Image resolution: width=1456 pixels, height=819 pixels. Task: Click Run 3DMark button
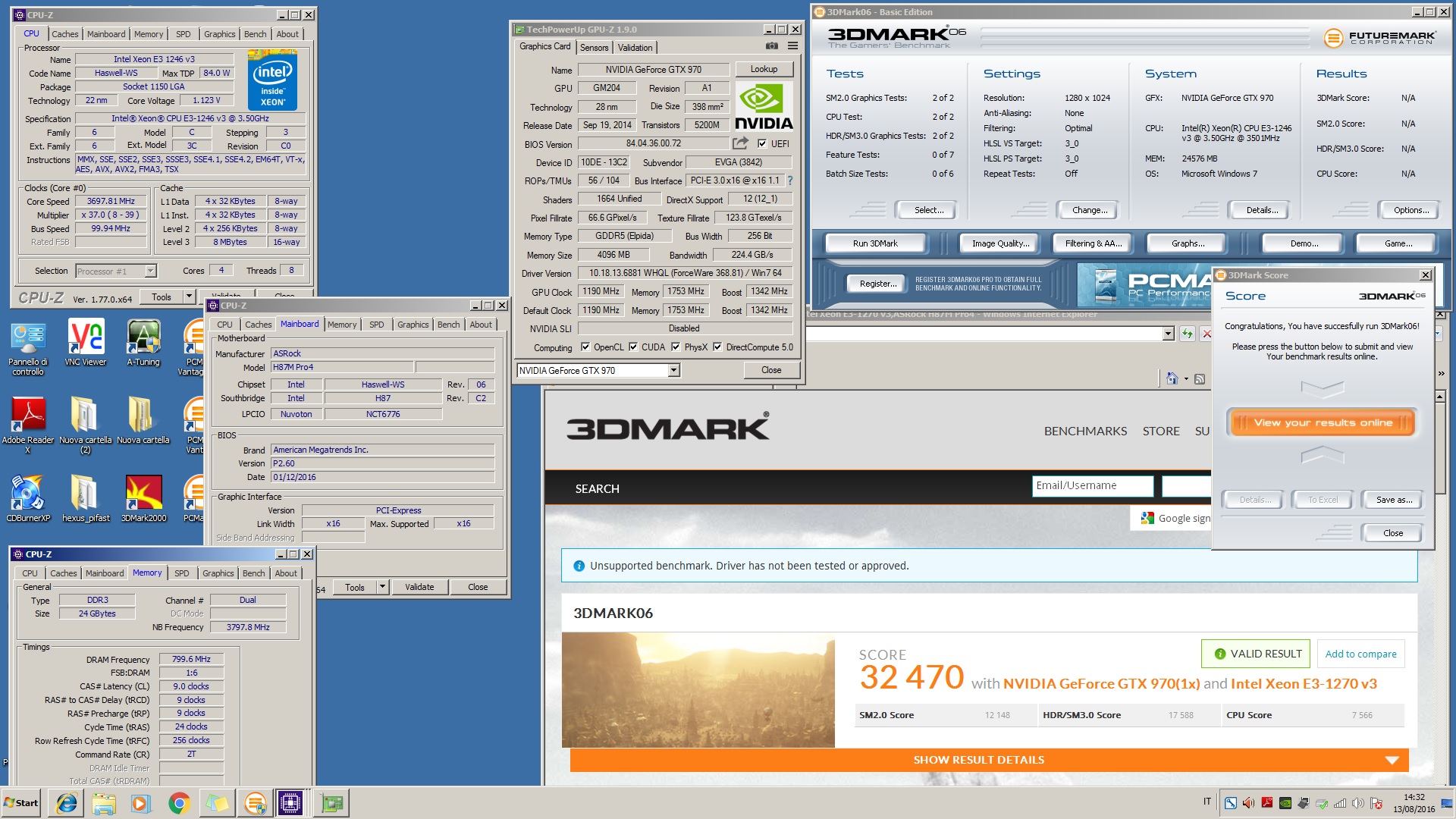875,243
